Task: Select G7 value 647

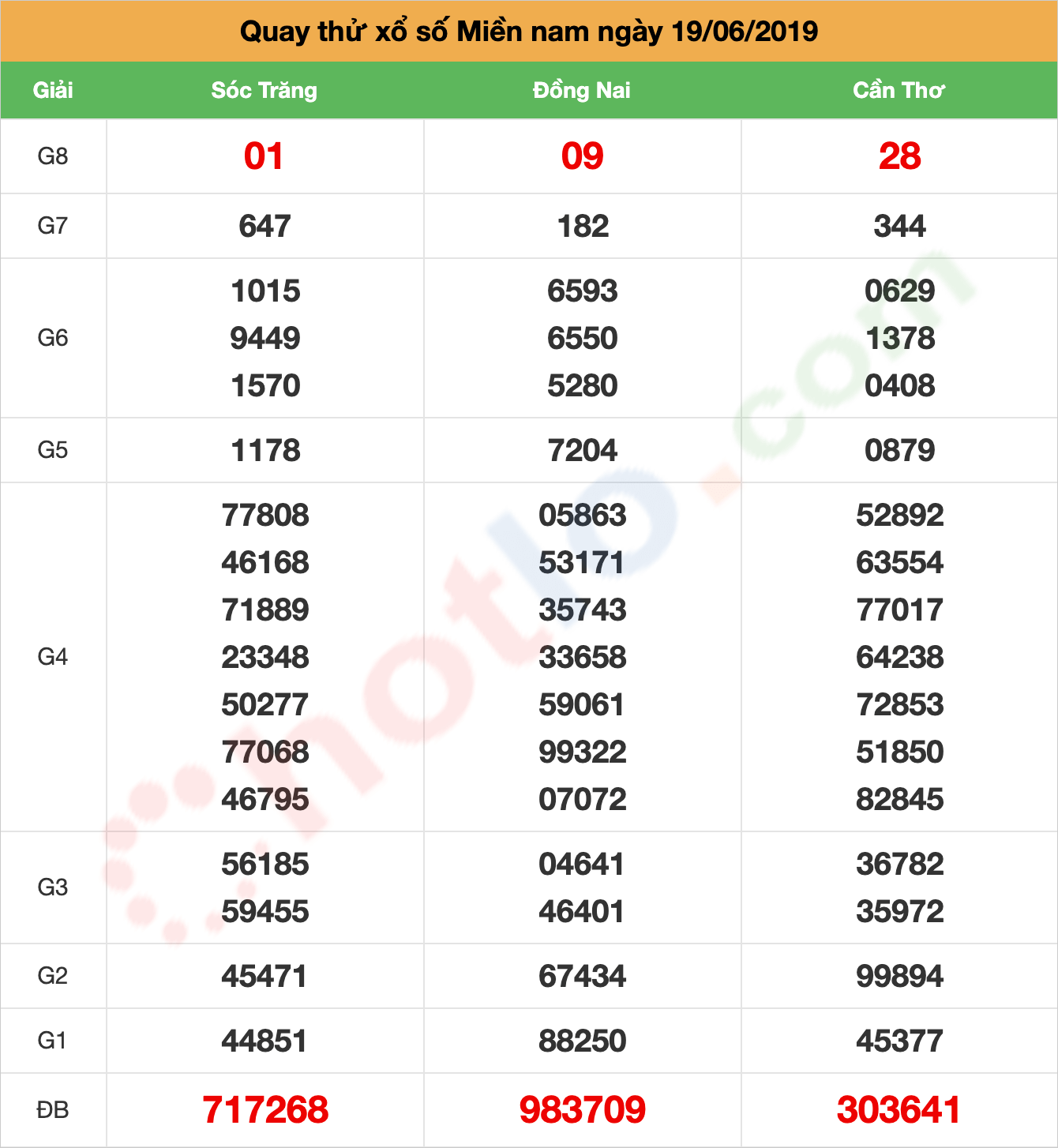Action: (265, 227)
